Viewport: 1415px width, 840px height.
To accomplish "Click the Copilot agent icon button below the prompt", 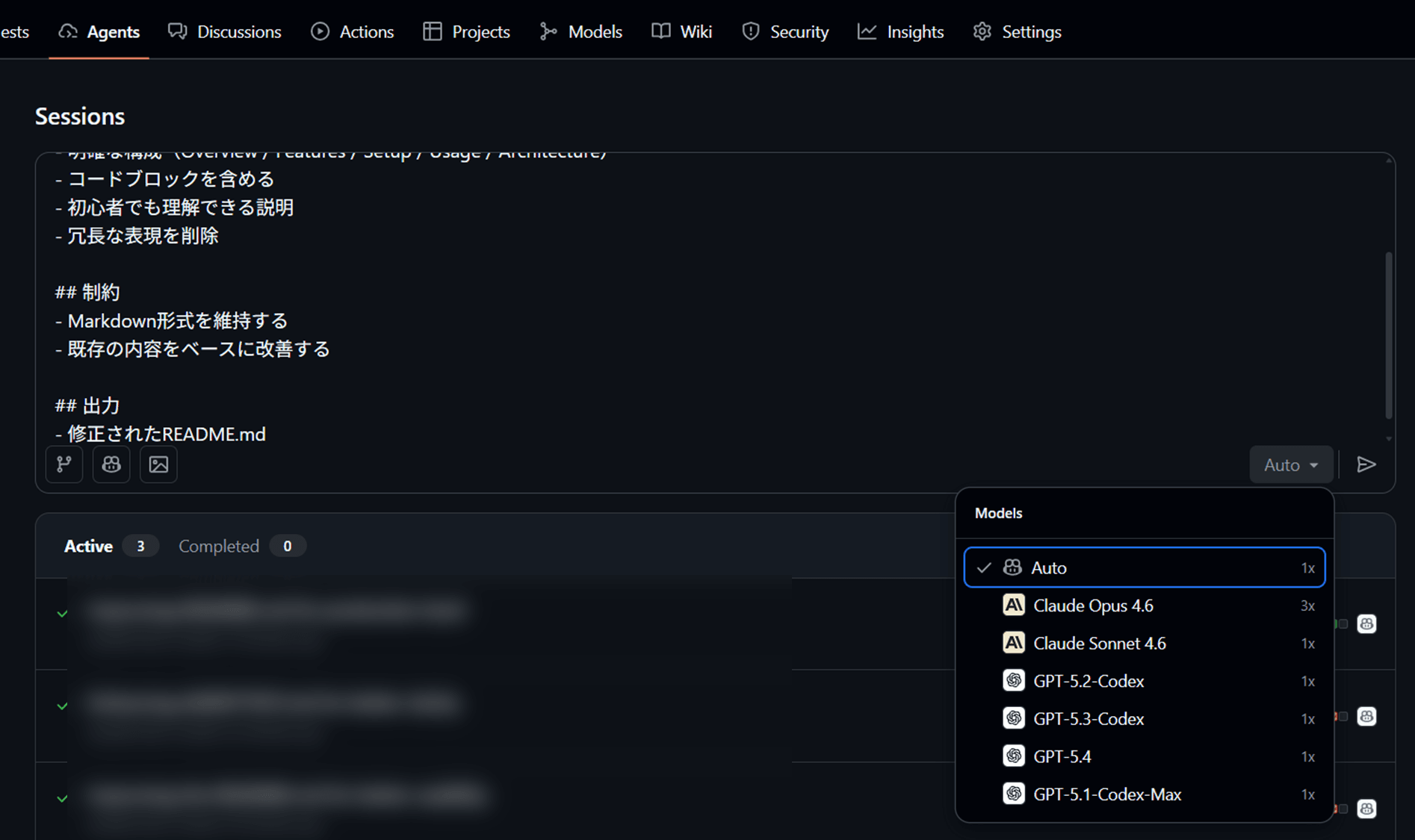I will pyautogui.click(x=111, y=464).
